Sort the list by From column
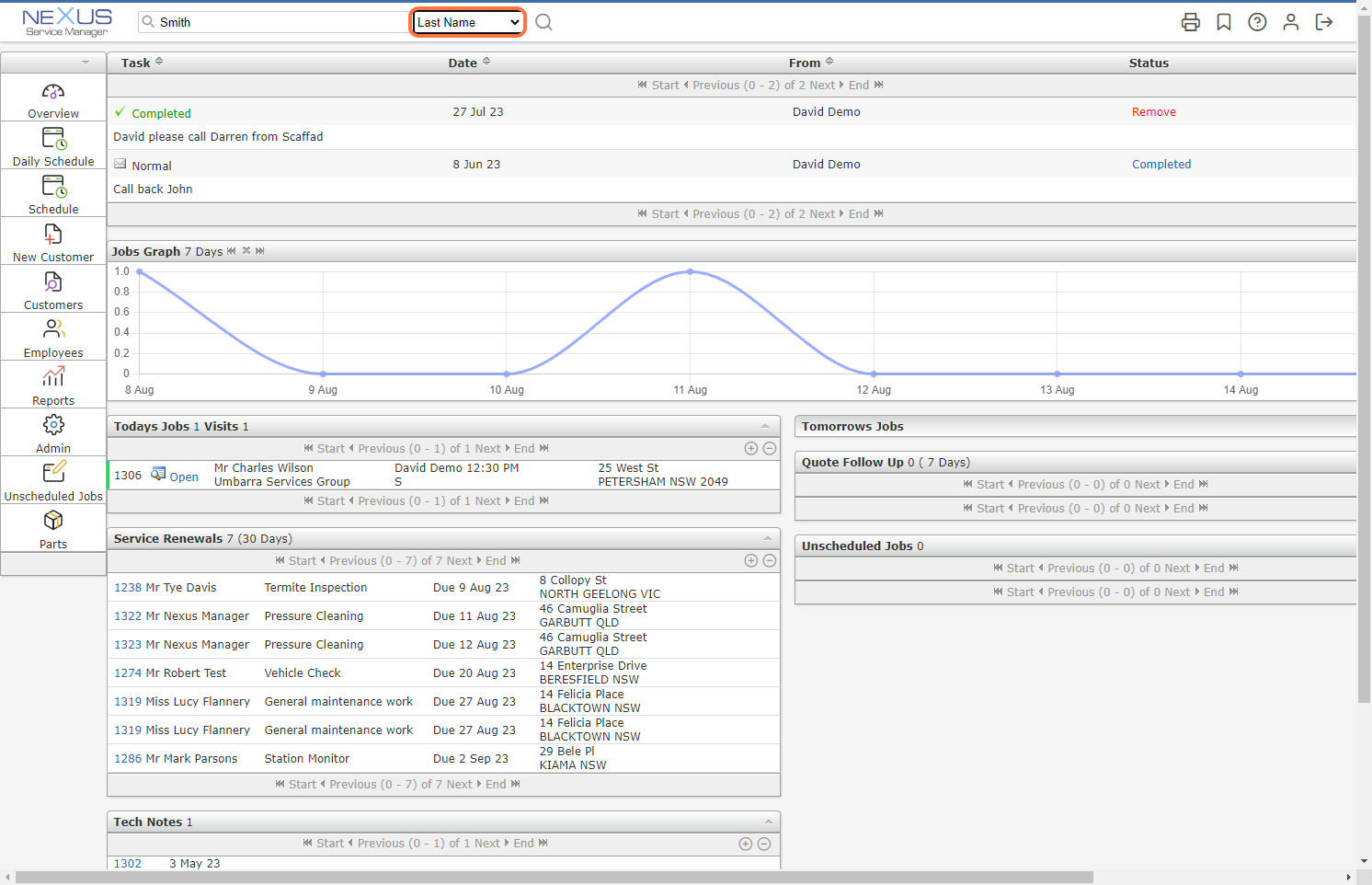This screenshot has height=885, width=1372. click(x=811, y=63)
